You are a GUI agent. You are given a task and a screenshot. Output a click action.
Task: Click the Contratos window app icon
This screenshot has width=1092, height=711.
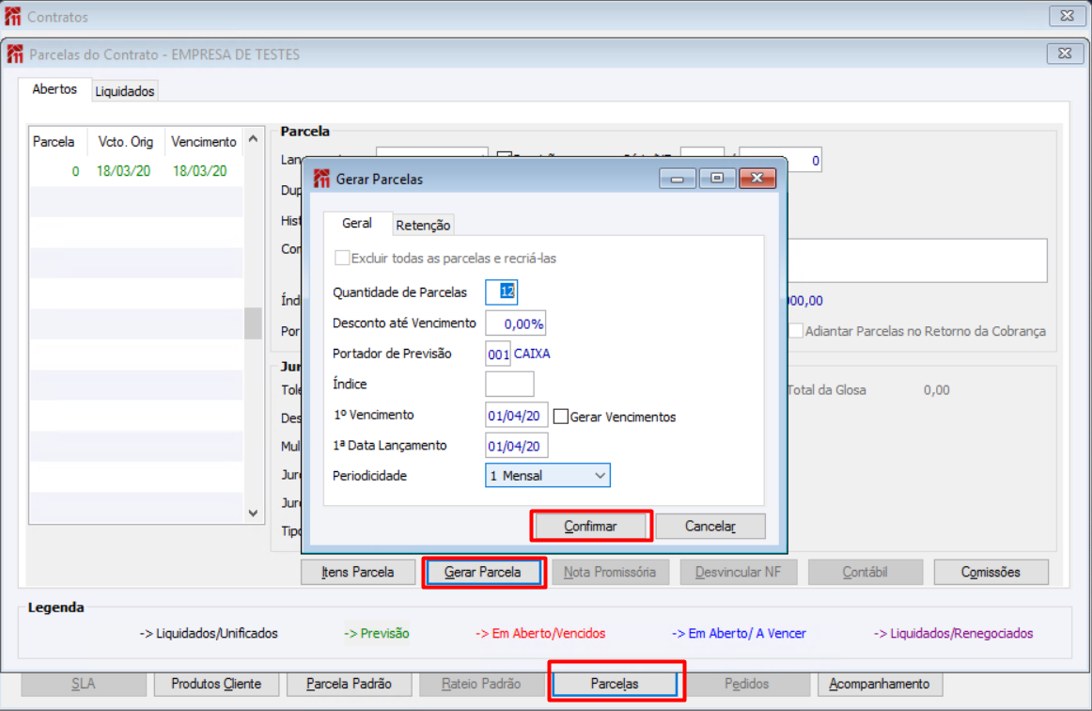point(13,16)
